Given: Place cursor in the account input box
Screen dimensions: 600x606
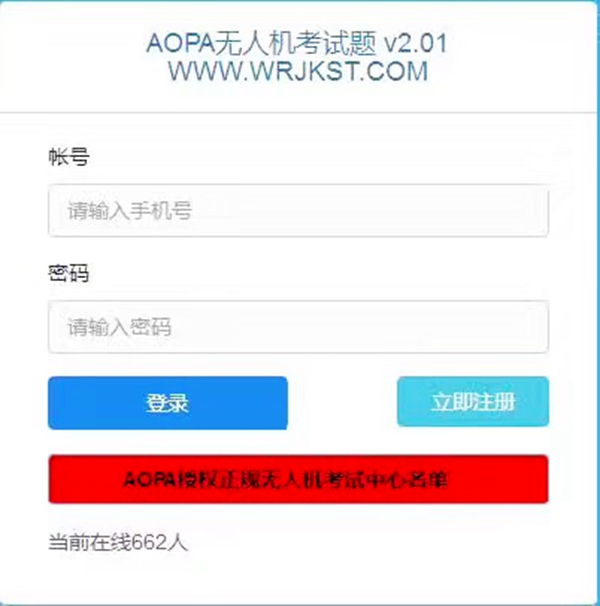Looking at the screenshot, I should [x=298, y=211].
